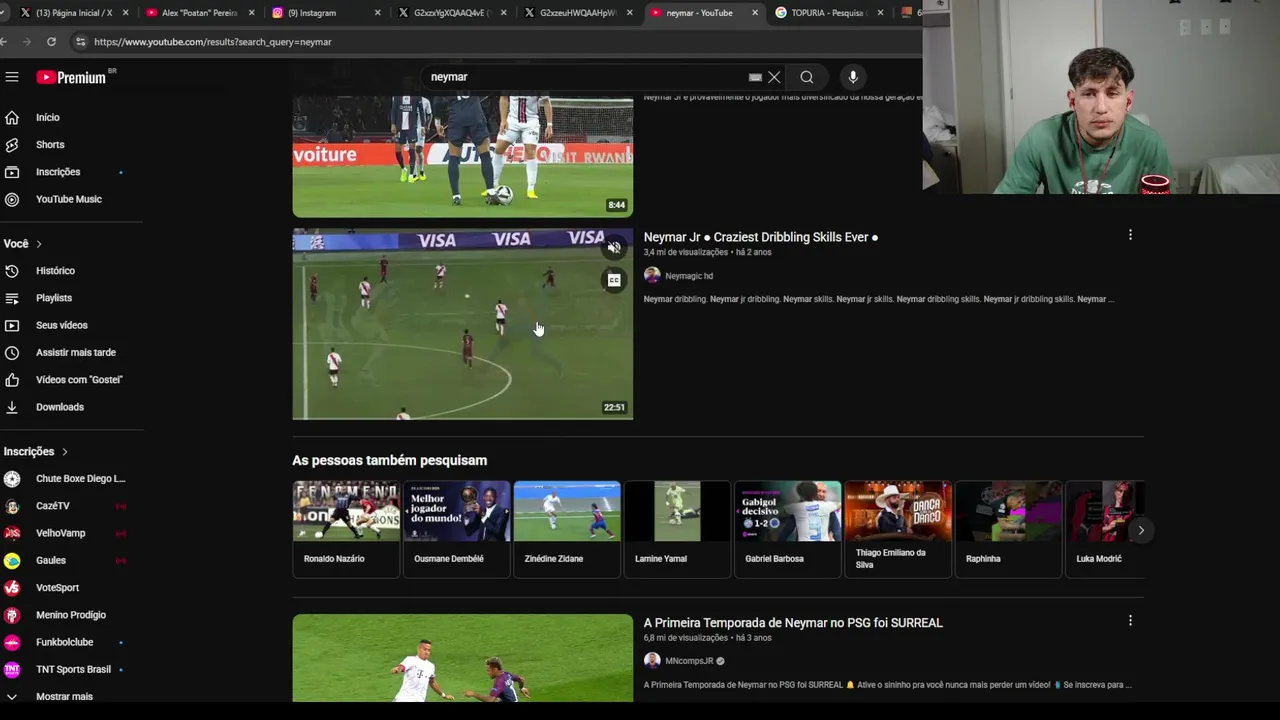Open more options for Primeira Temporada no PSG video
The width and height of the screenshot is (1280, 720).
pyautogui.click(x=1130, y=621)
